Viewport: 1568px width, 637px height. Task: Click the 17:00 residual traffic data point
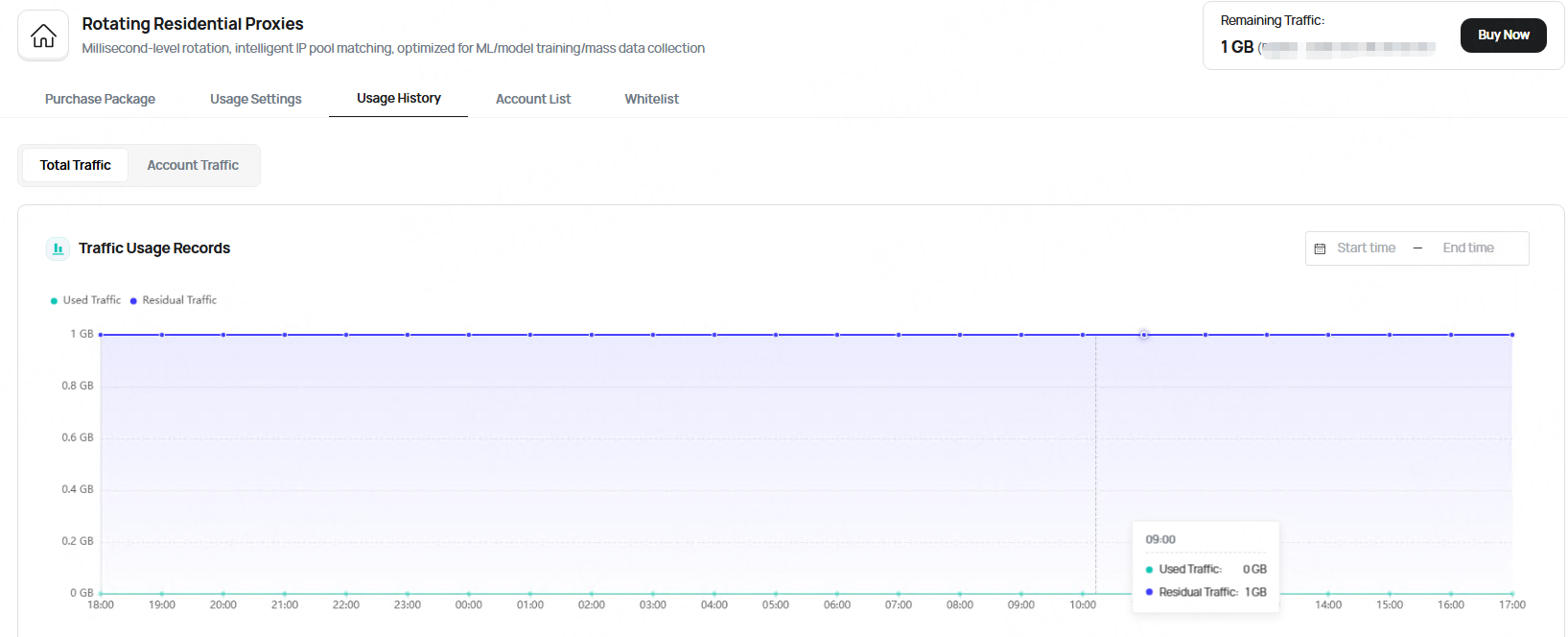click(x=1511, y=335)
